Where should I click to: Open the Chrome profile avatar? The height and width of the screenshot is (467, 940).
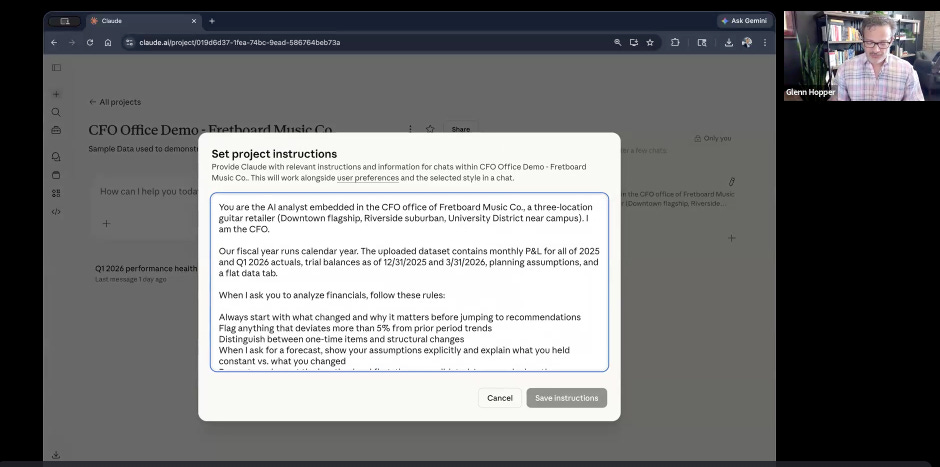click(746, 43)
